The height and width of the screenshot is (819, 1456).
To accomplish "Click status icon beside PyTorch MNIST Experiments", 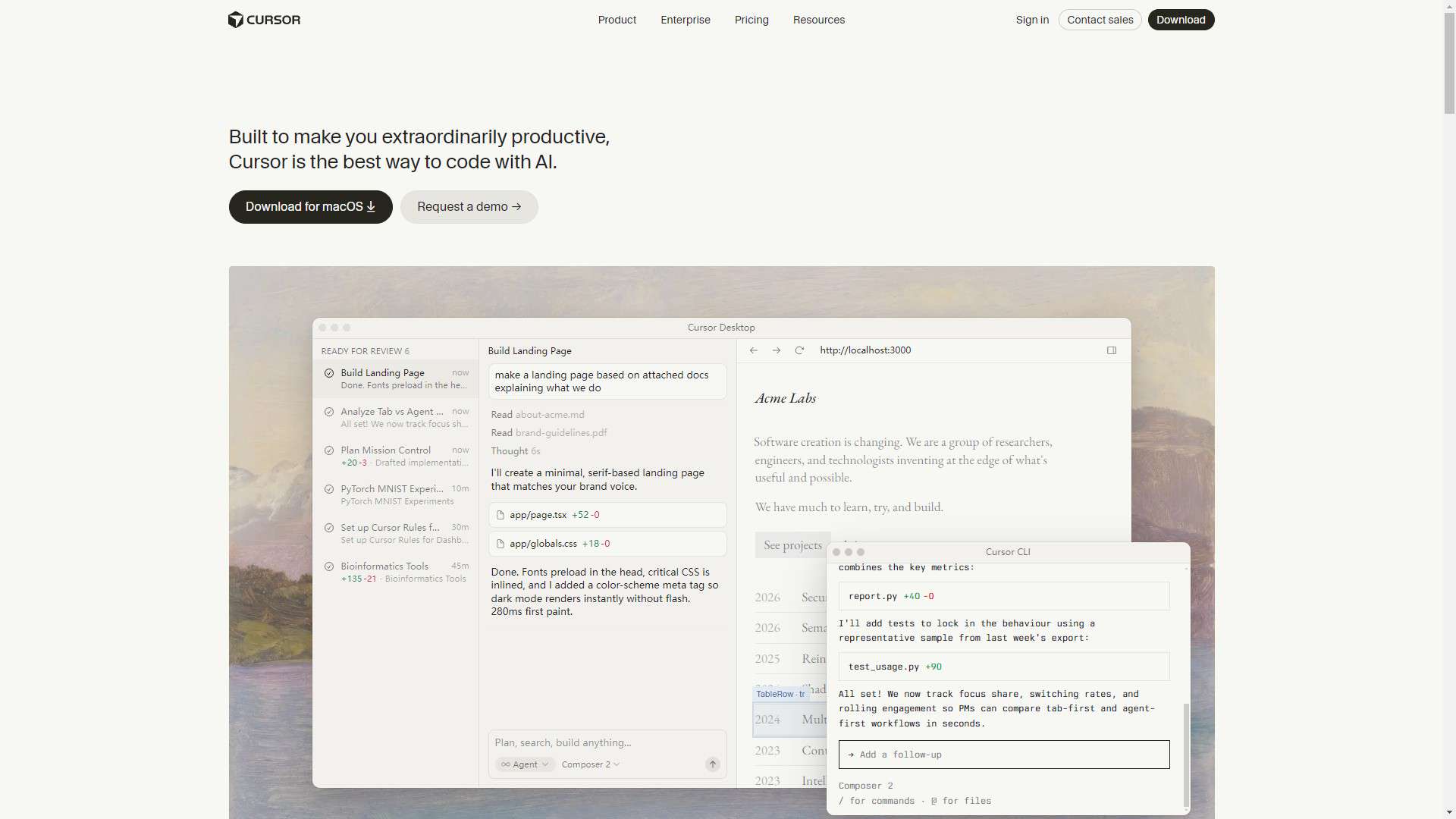I will 329,489.
